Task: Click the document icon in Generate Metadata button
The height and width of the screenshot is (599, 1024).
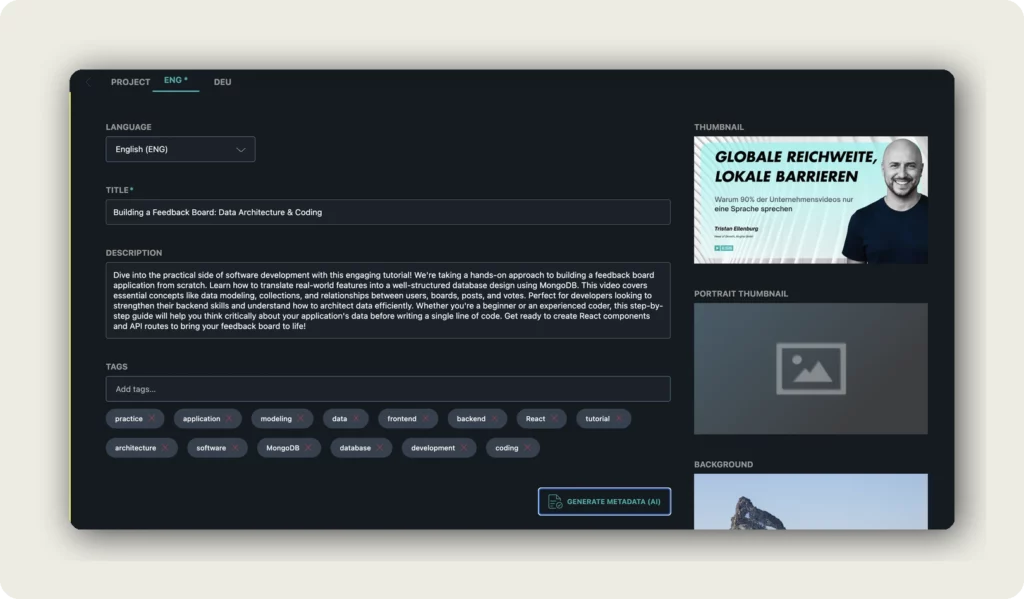Action: [554, 502]
